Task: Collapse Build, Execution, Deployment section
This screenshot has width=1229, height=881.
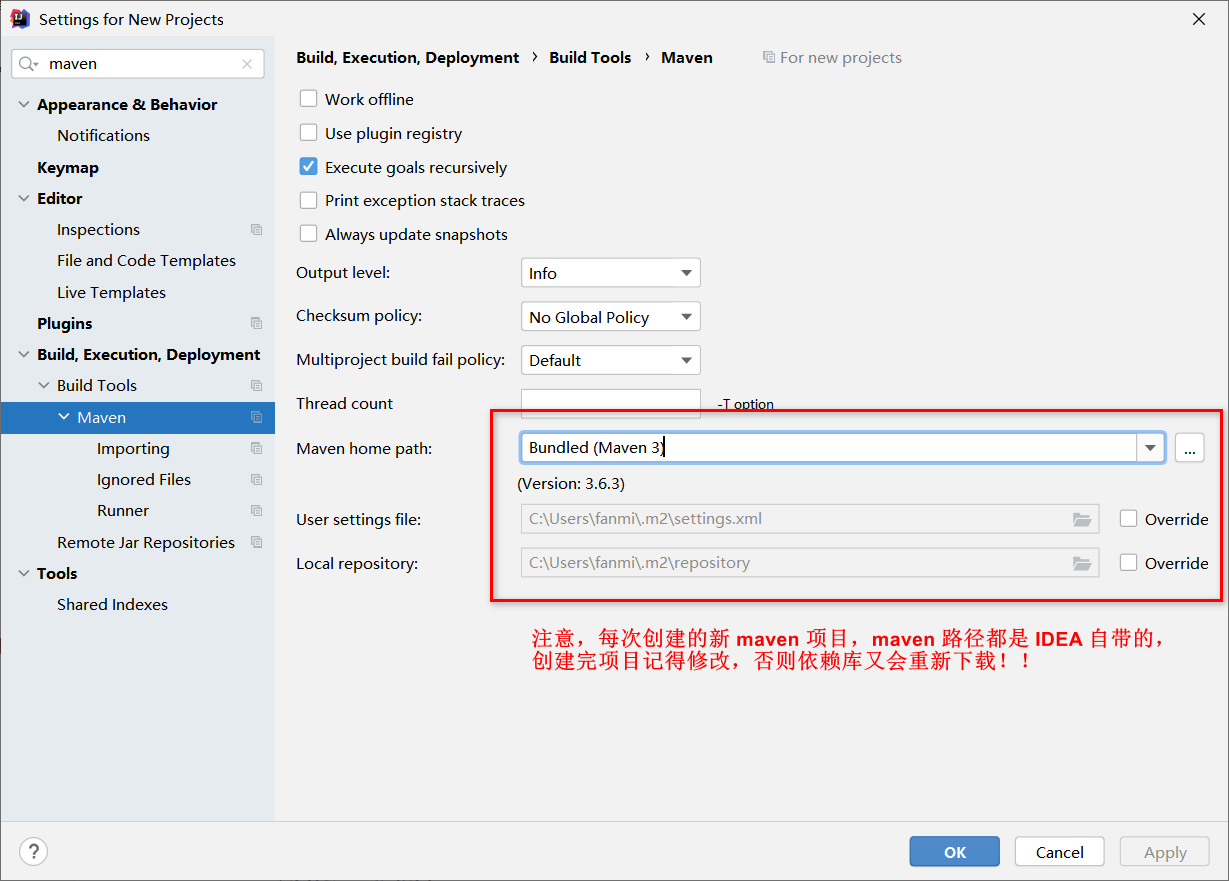Action: [x=24, y=355]
